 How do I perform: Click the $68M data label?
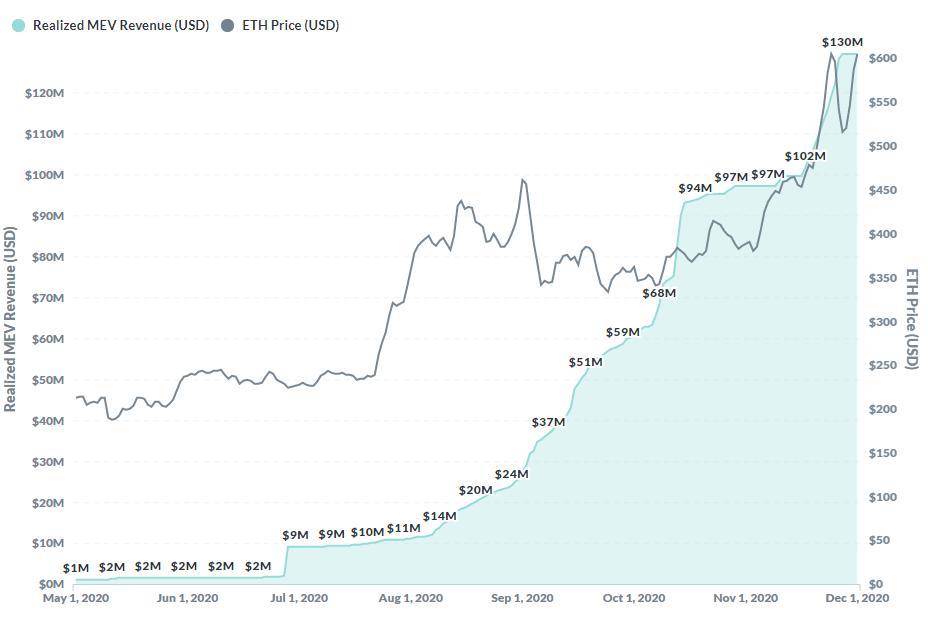(659, 293)
